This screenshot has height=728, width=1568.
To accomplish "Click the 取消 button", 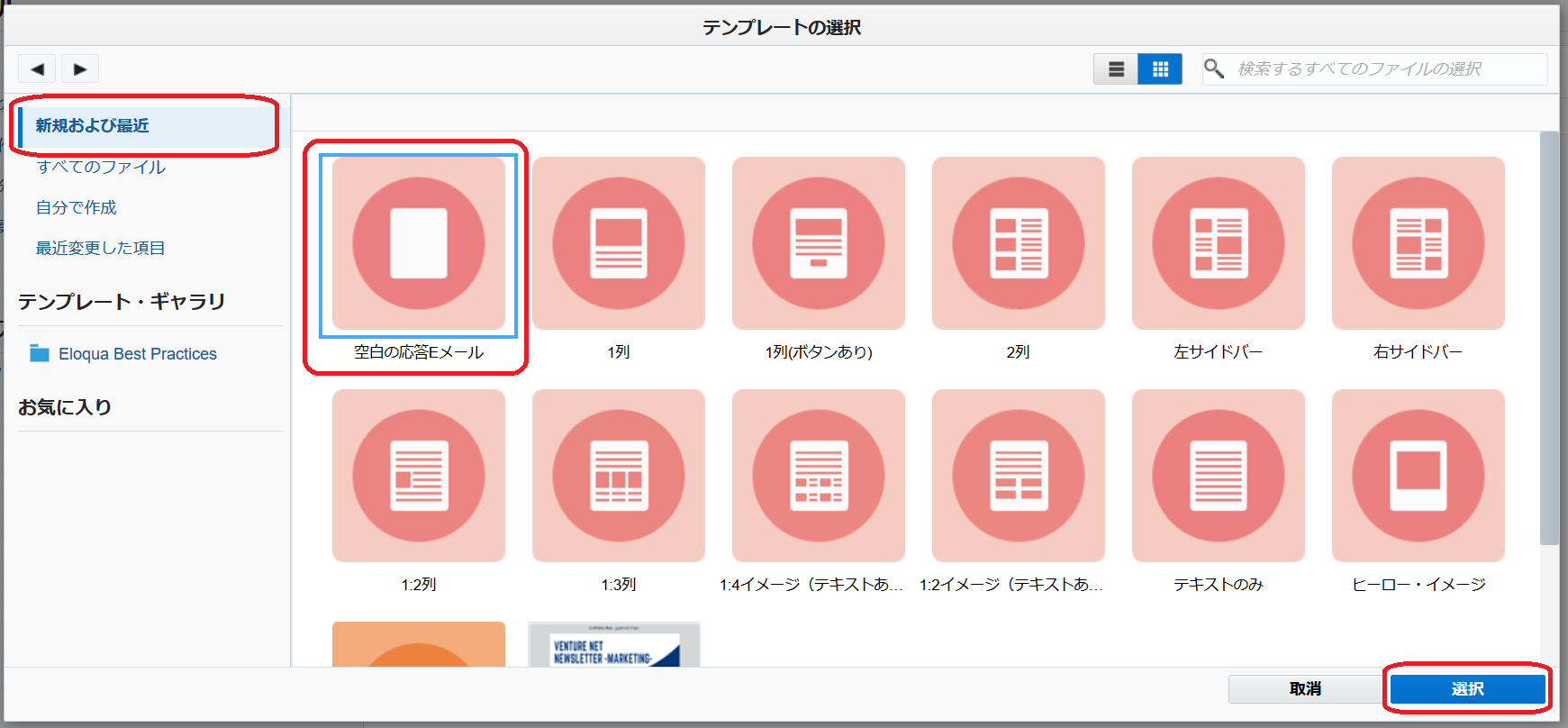I will coord(1305,689).
